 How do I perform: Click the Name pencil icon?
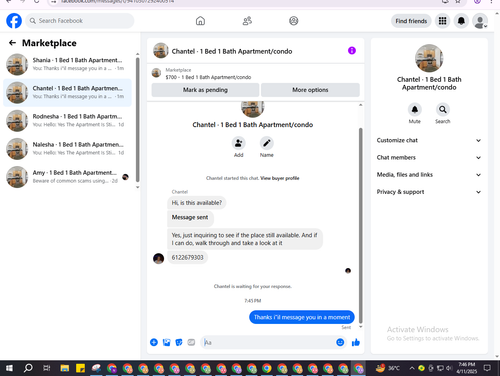tap(267, 143)
